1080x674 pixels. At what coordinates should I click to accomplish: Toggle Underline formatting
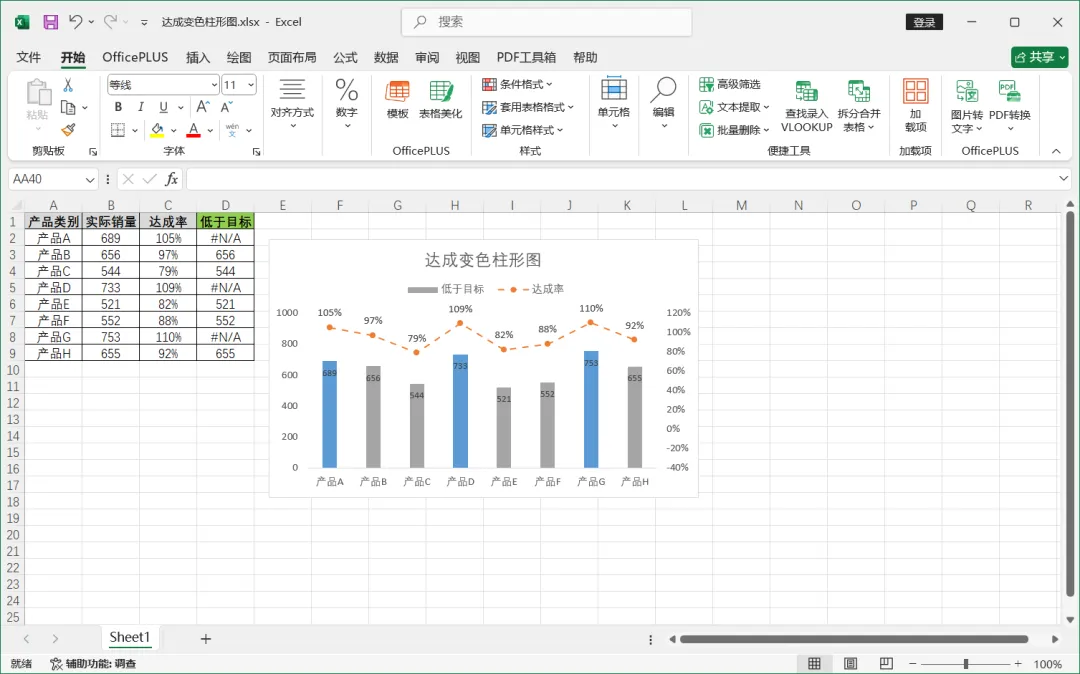(x=163, y=107)
